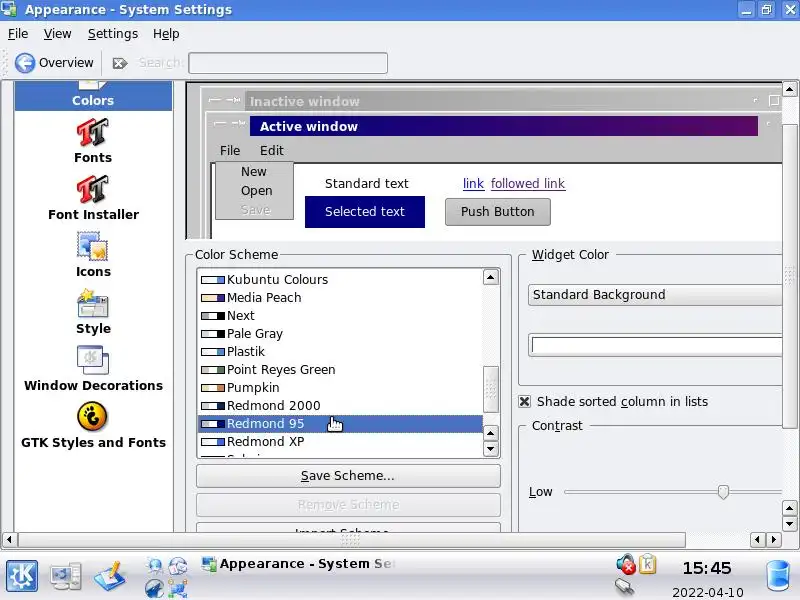Open the KDE application launcher menu
Screen dimensions: 800x600
coord(21,577)
